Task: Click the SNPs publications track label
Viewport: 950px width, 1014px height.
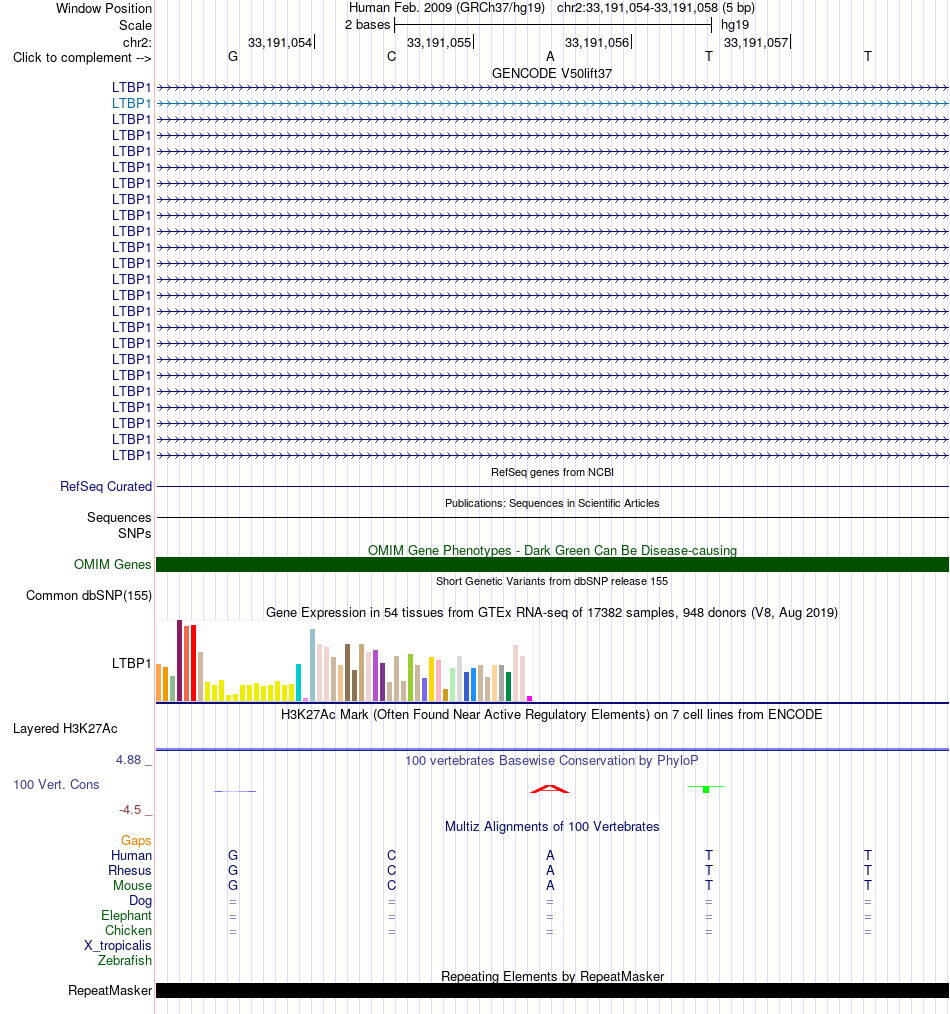Action: point(135,534)
